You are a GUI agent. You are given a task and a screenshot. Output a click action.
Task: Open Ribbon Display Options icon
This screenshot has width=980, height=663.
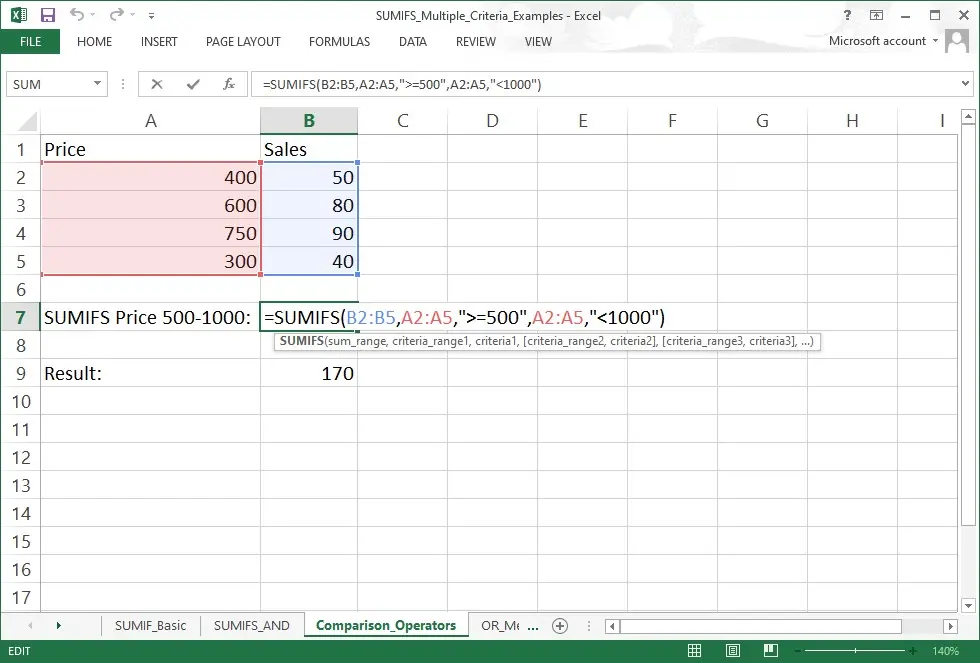(876, 15)
